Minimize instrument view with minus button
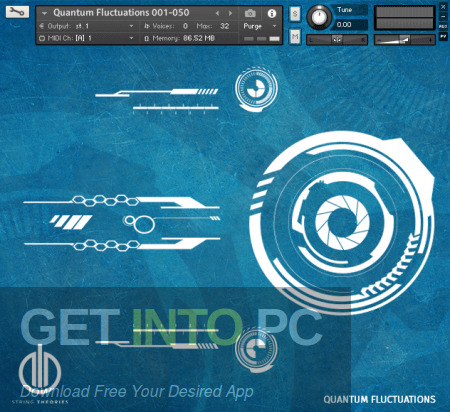Viewport: 450px width, 412px height. [x=443, y=17]
